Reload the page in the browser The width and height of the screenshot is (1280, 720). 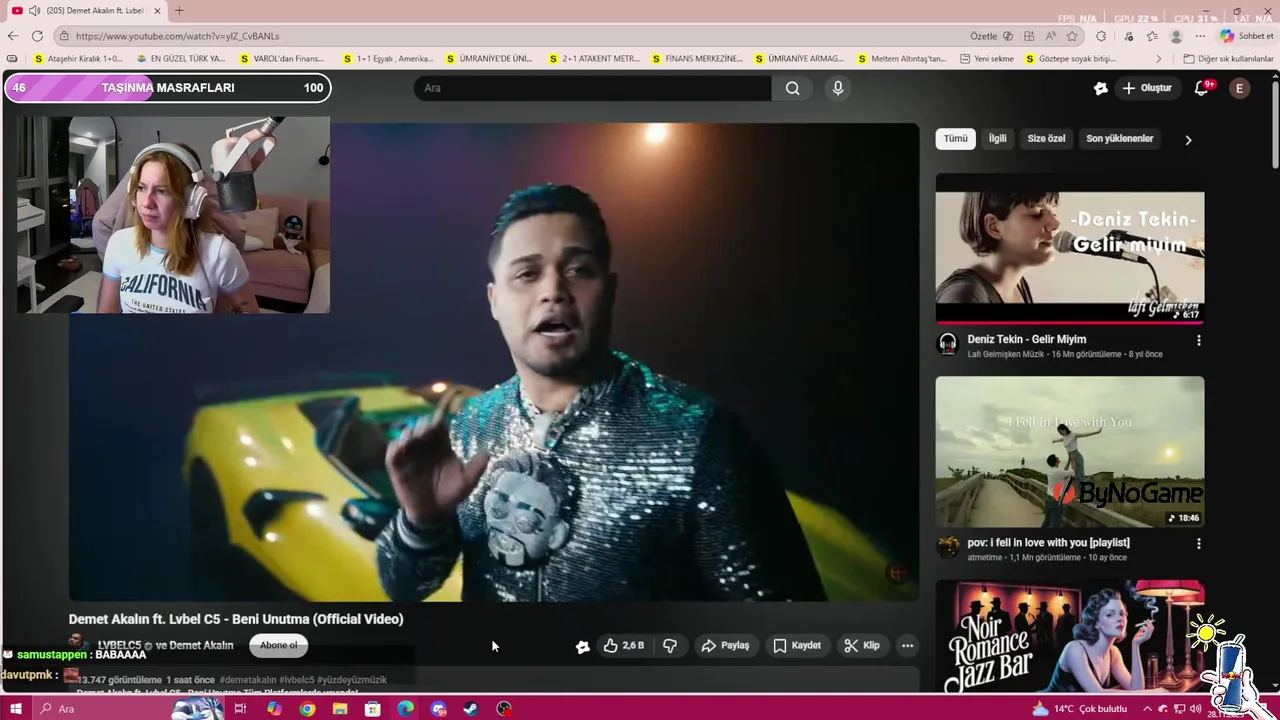click(37, 36)
